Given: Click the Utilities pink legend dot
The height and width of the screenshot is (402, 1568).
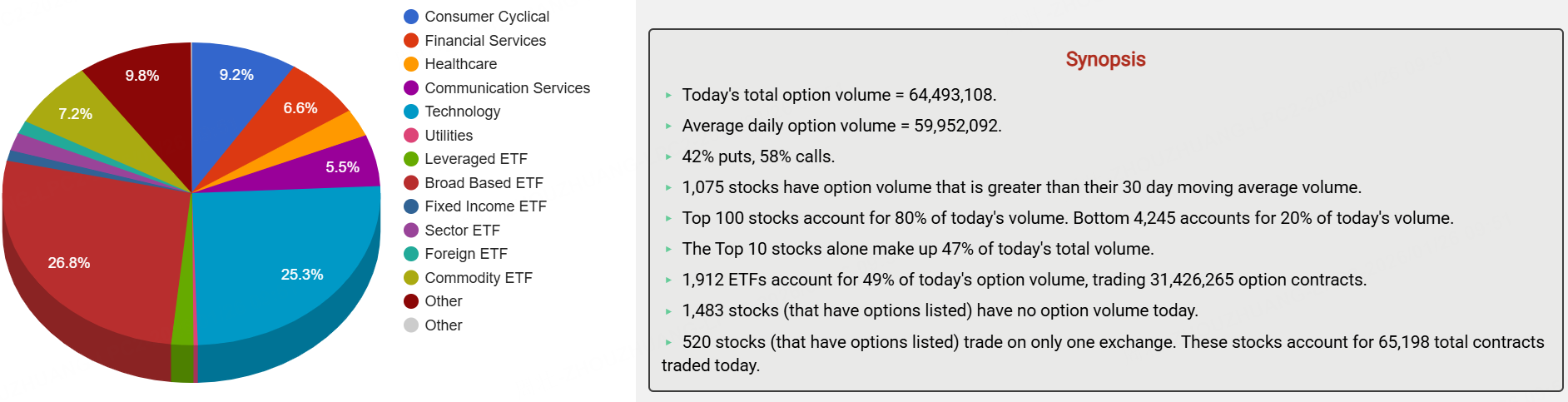Looking at the screenshot, I should (411, 136).
